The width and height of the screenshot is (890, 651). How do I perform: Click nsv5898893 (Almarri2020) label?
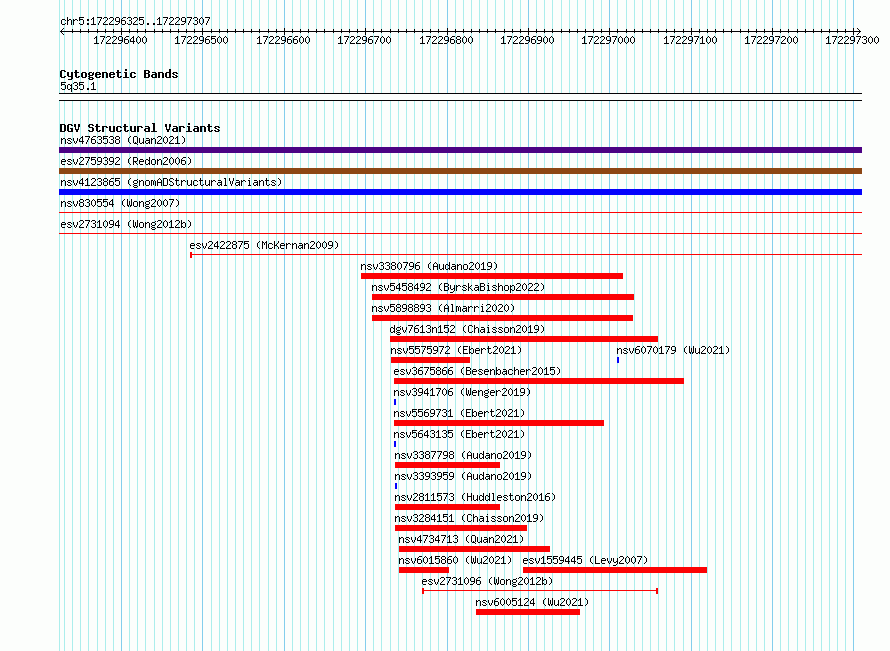(x=443, y=308)
